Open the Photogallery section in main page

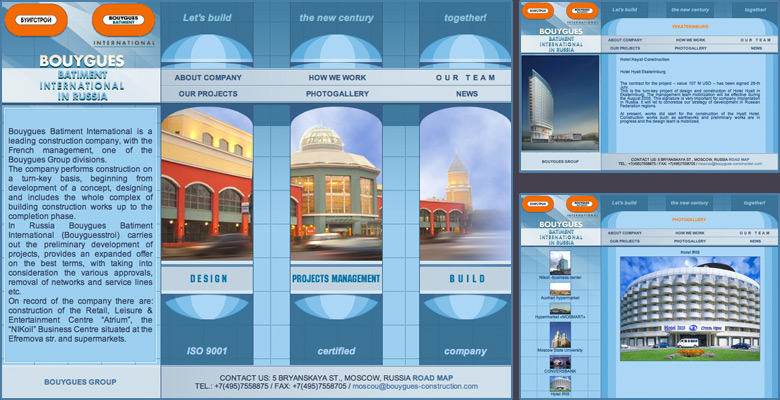(337, 94)
